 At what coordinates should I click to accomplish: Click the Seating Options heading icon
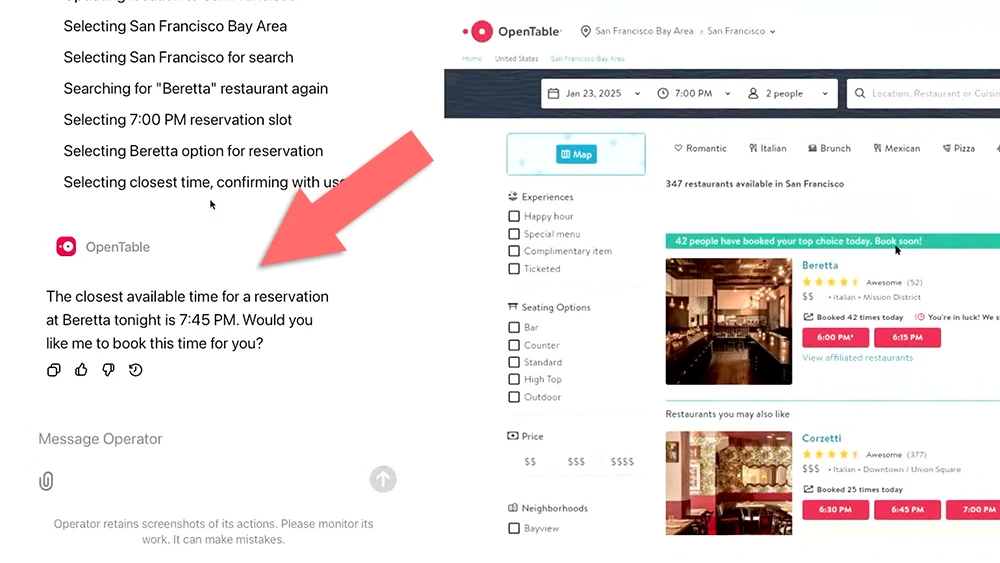point(513,307)
